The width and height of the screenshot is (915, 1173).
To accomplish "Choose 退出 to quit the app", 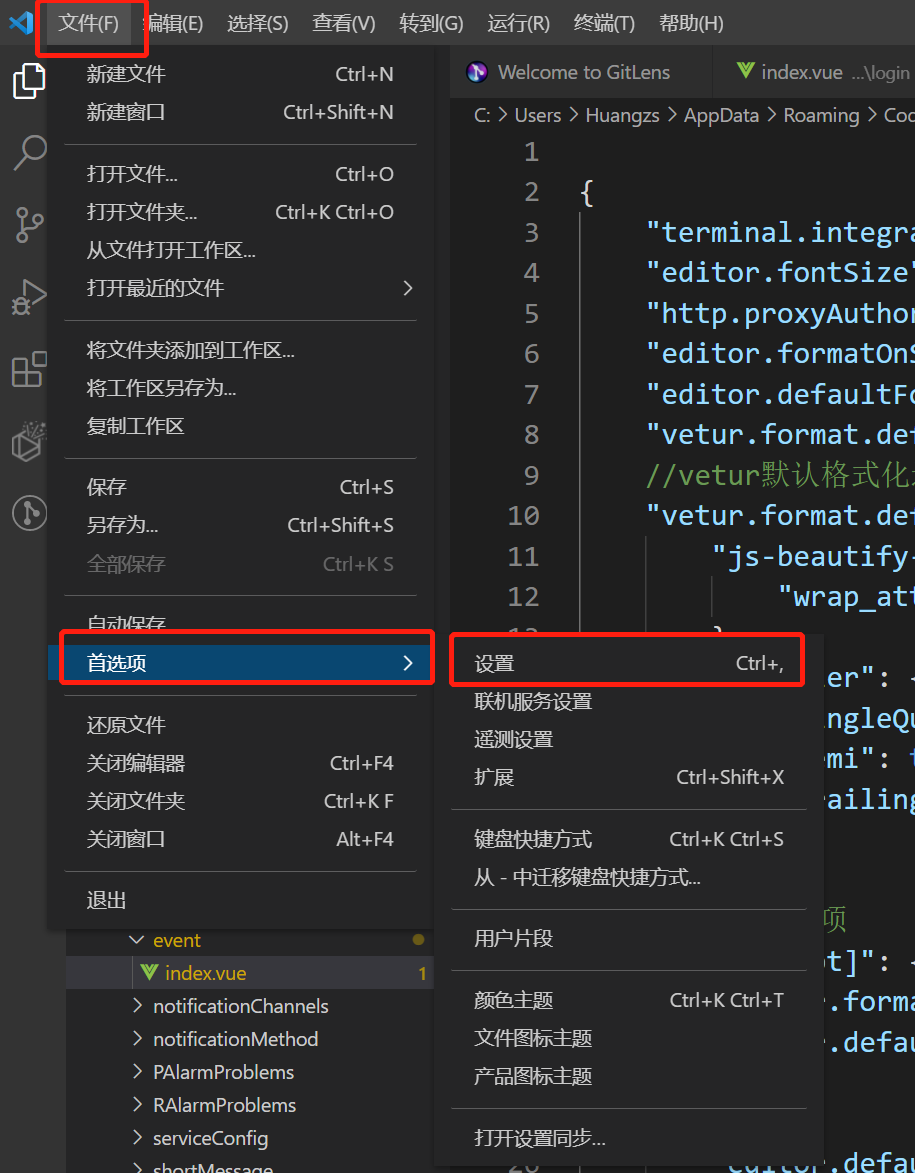I will 240,901.
